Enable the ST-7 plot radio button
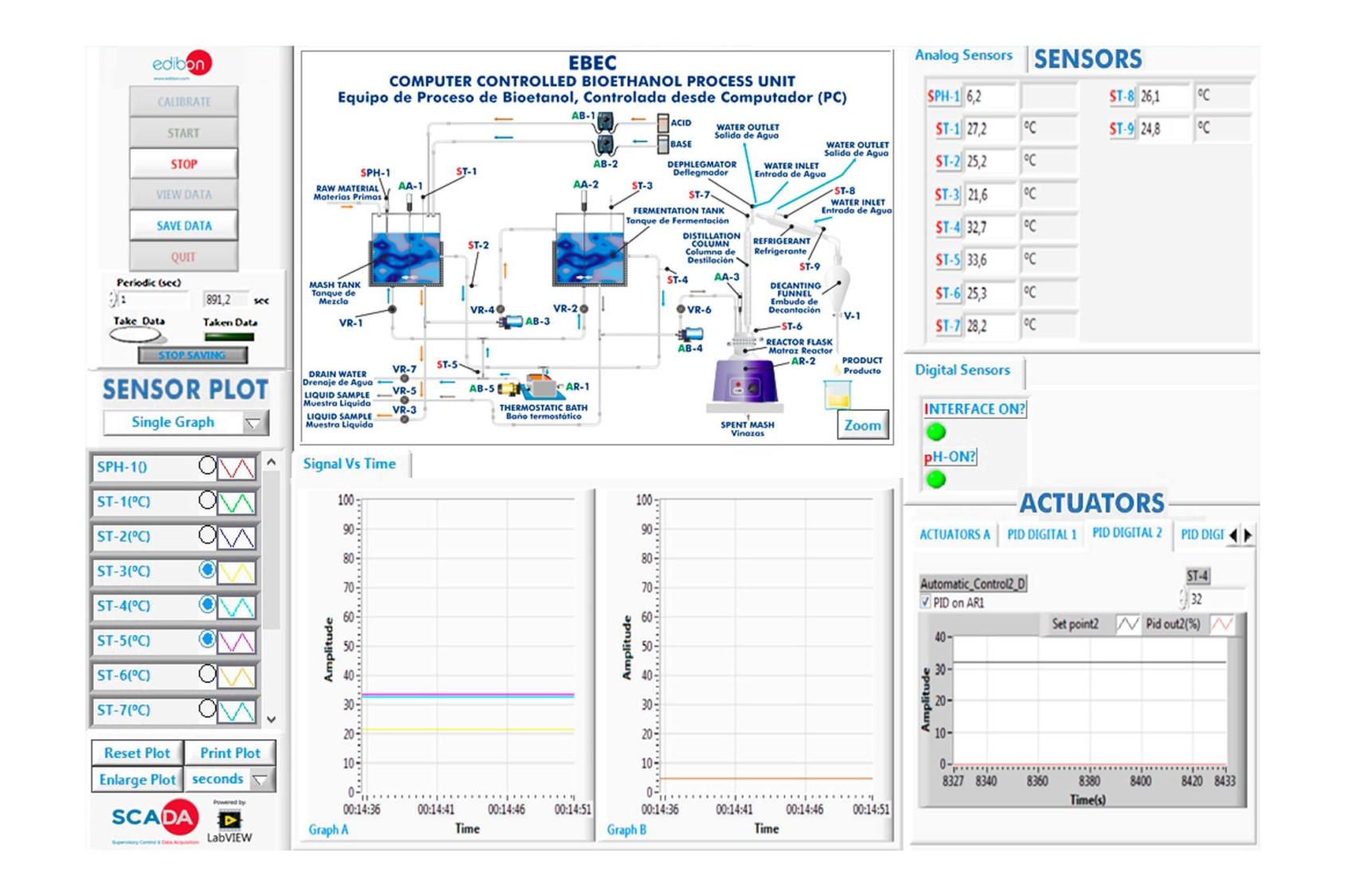 [x=206, y=708]
